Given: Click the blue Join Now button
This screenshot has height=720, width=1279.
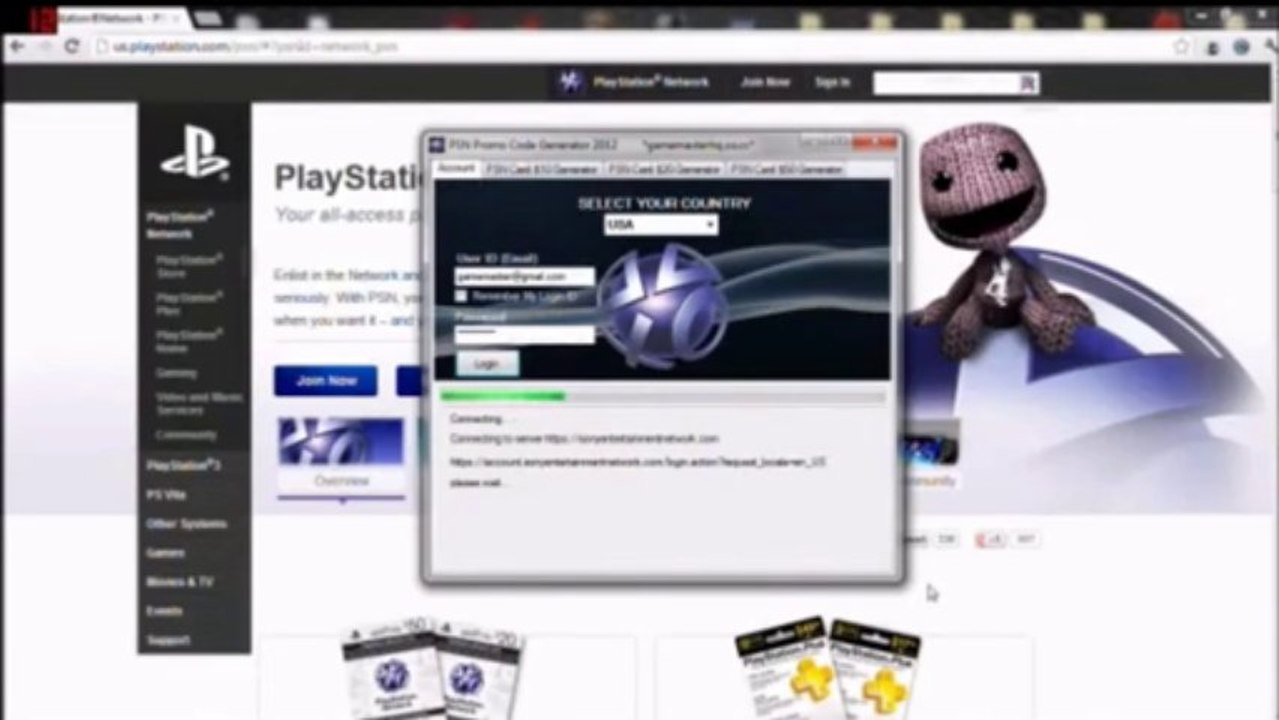Looking at the screenshot, I should pyautogui.click(x=326, y=380).
